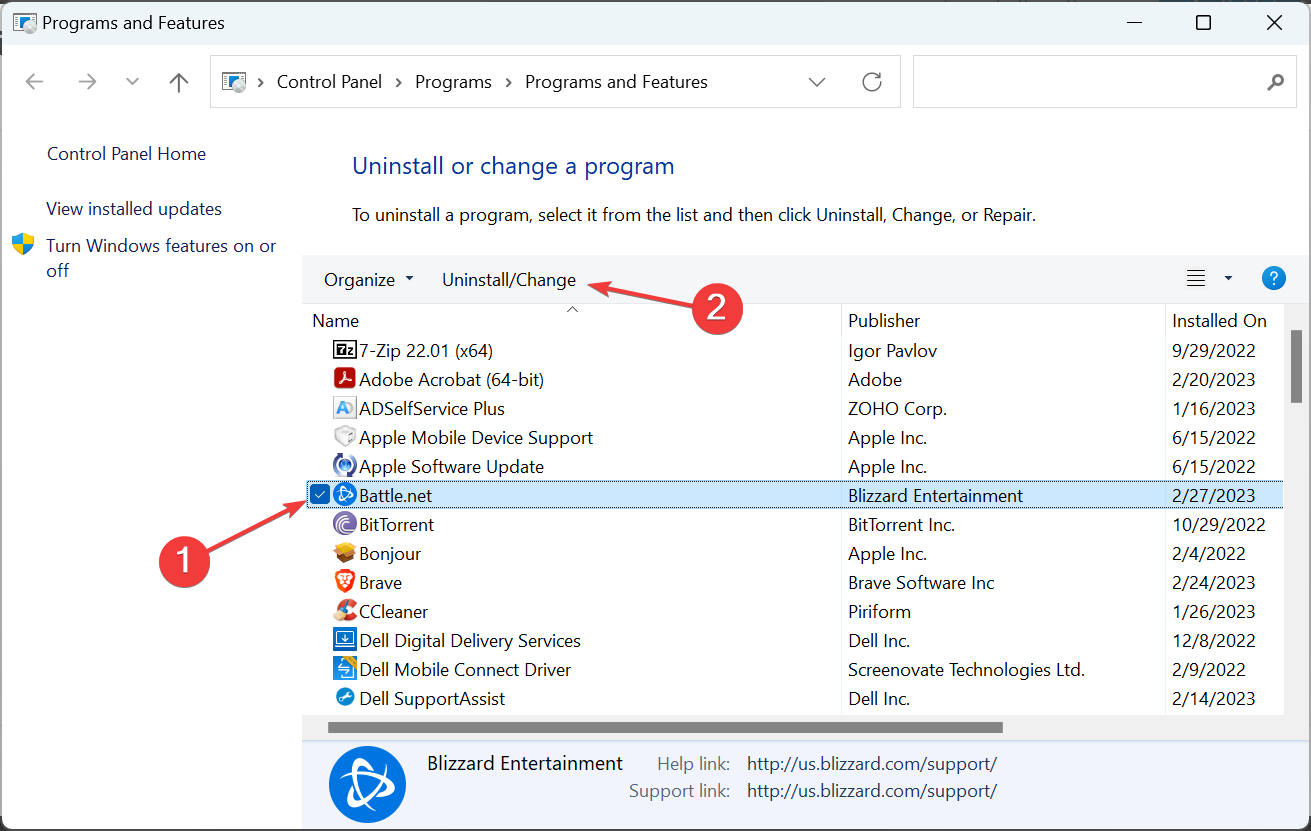Change view using the view icon
Viewport: 1311px width, 831px height.
1196,279
